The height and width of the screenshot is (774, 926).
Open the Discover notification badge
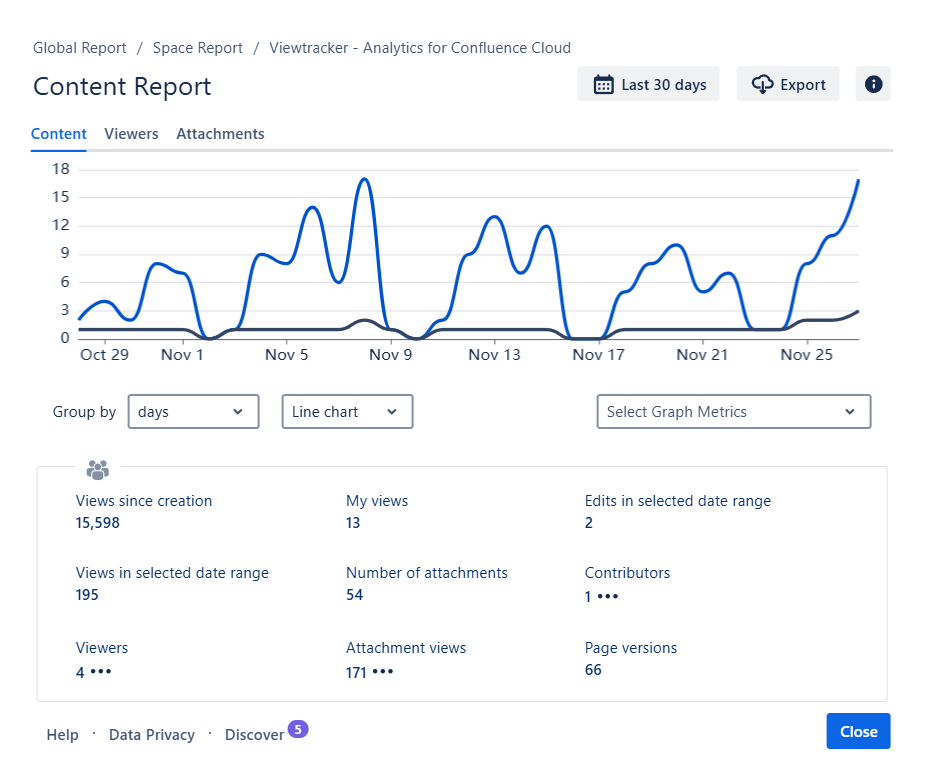(298, 729)
